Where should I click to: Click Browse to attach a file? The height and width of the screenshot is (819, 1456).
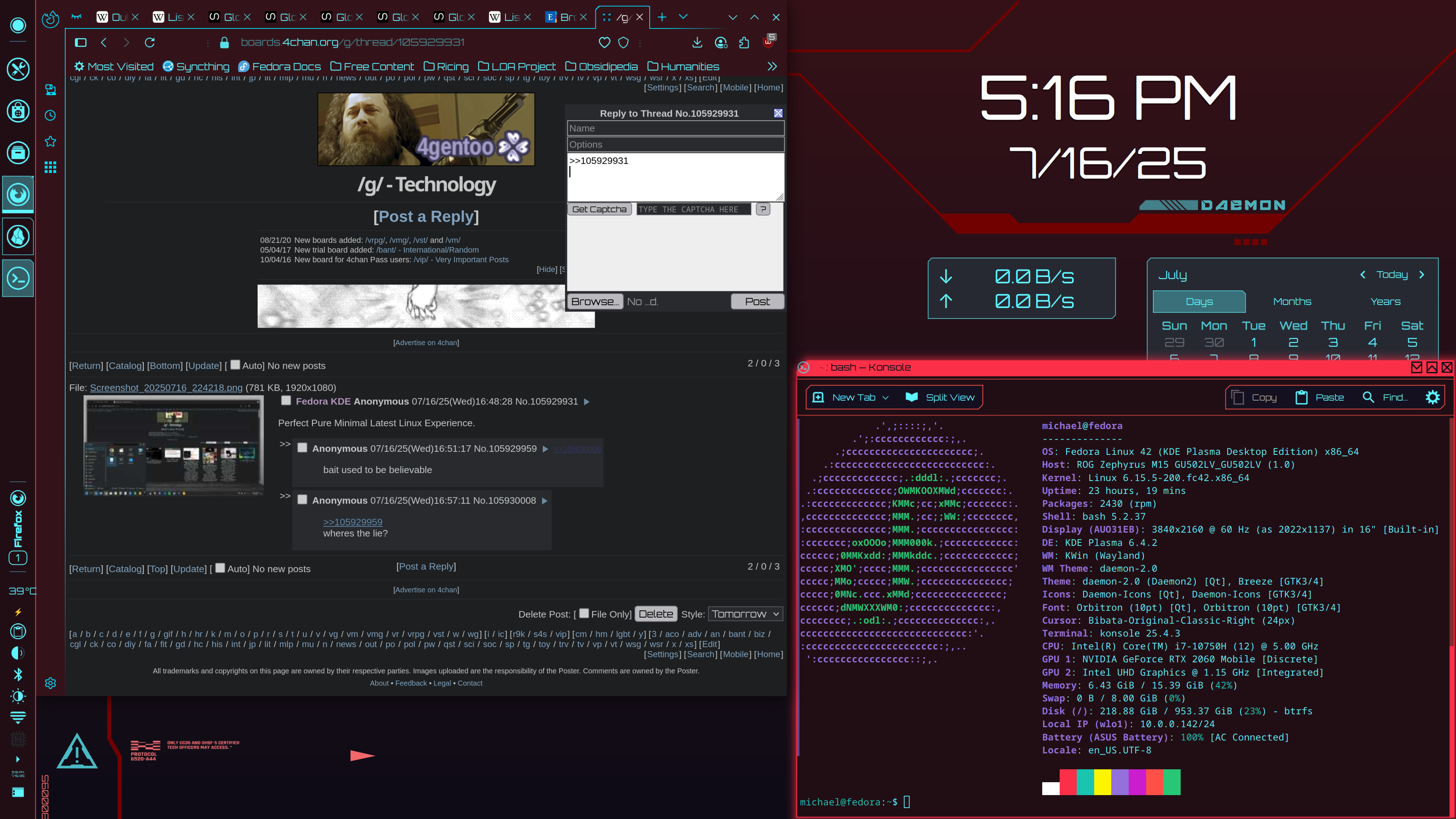click(x=595, y=301)
